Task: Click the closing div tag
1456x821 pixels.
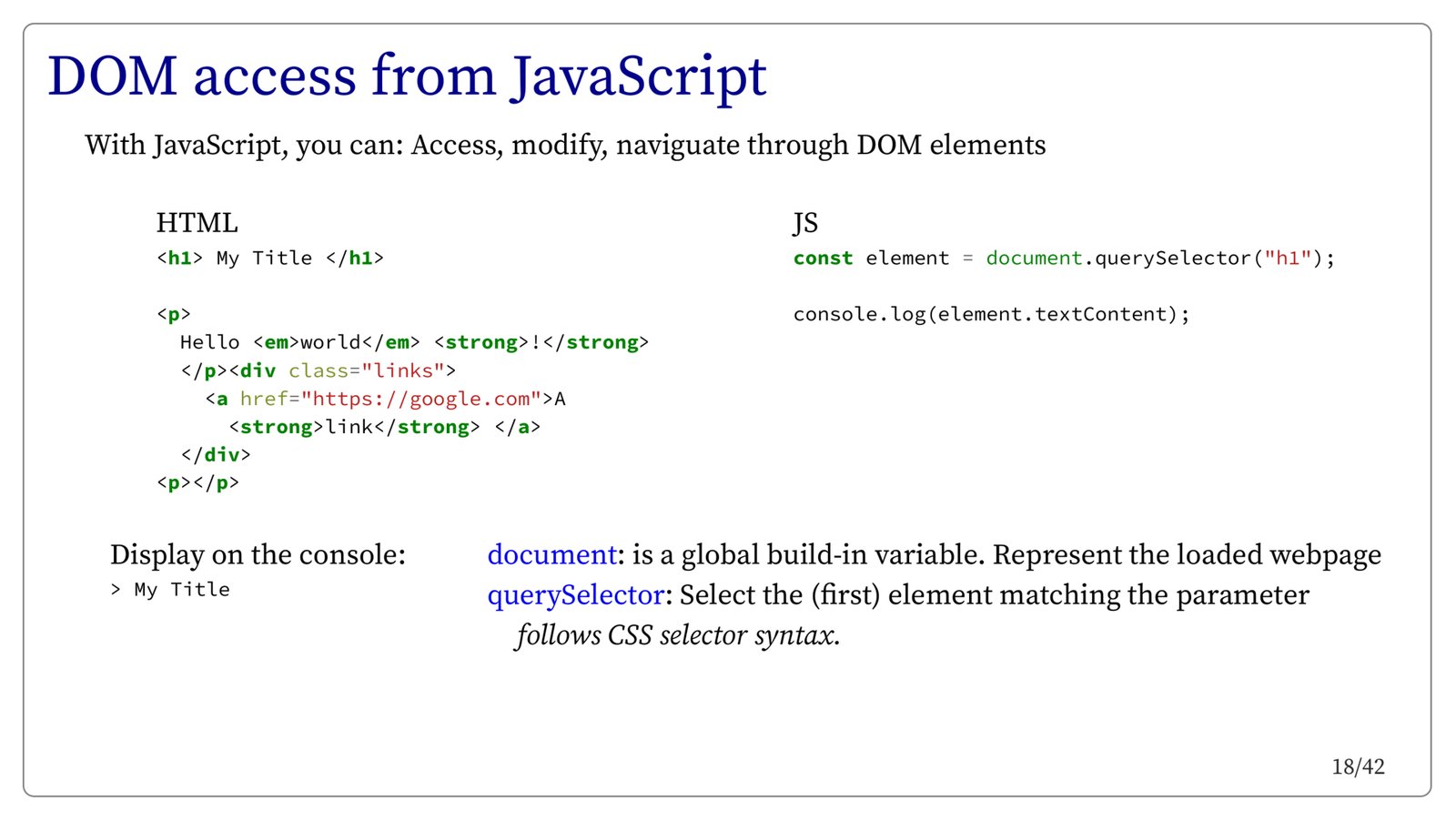Action: [216, 455]
